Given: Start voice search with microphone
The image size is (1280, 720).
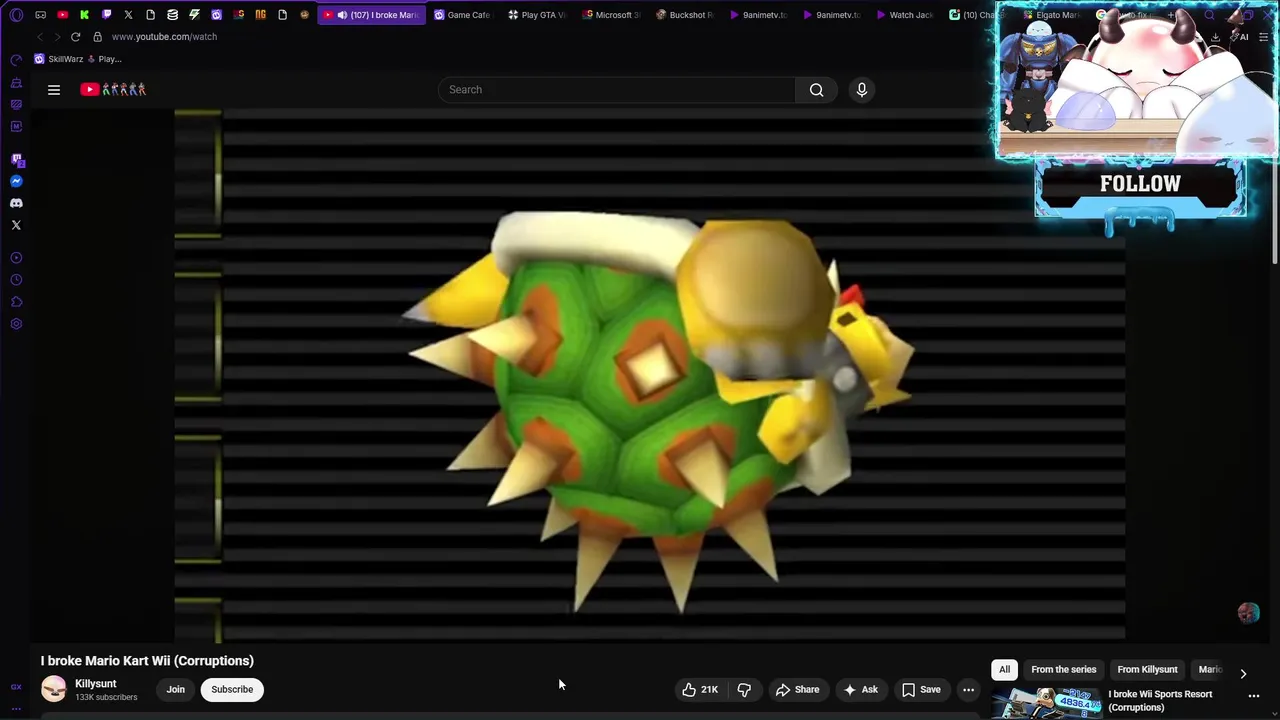Looking at the screenshot, I should 862,90.
